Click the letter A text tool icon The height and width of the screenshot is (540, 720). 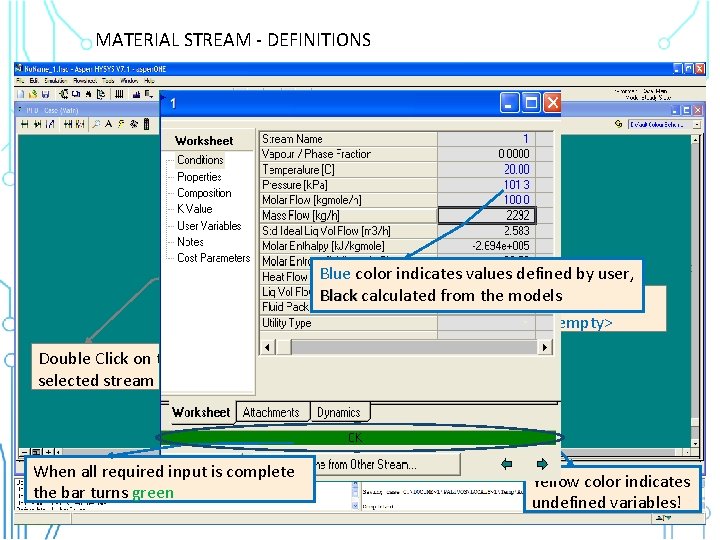108,124
